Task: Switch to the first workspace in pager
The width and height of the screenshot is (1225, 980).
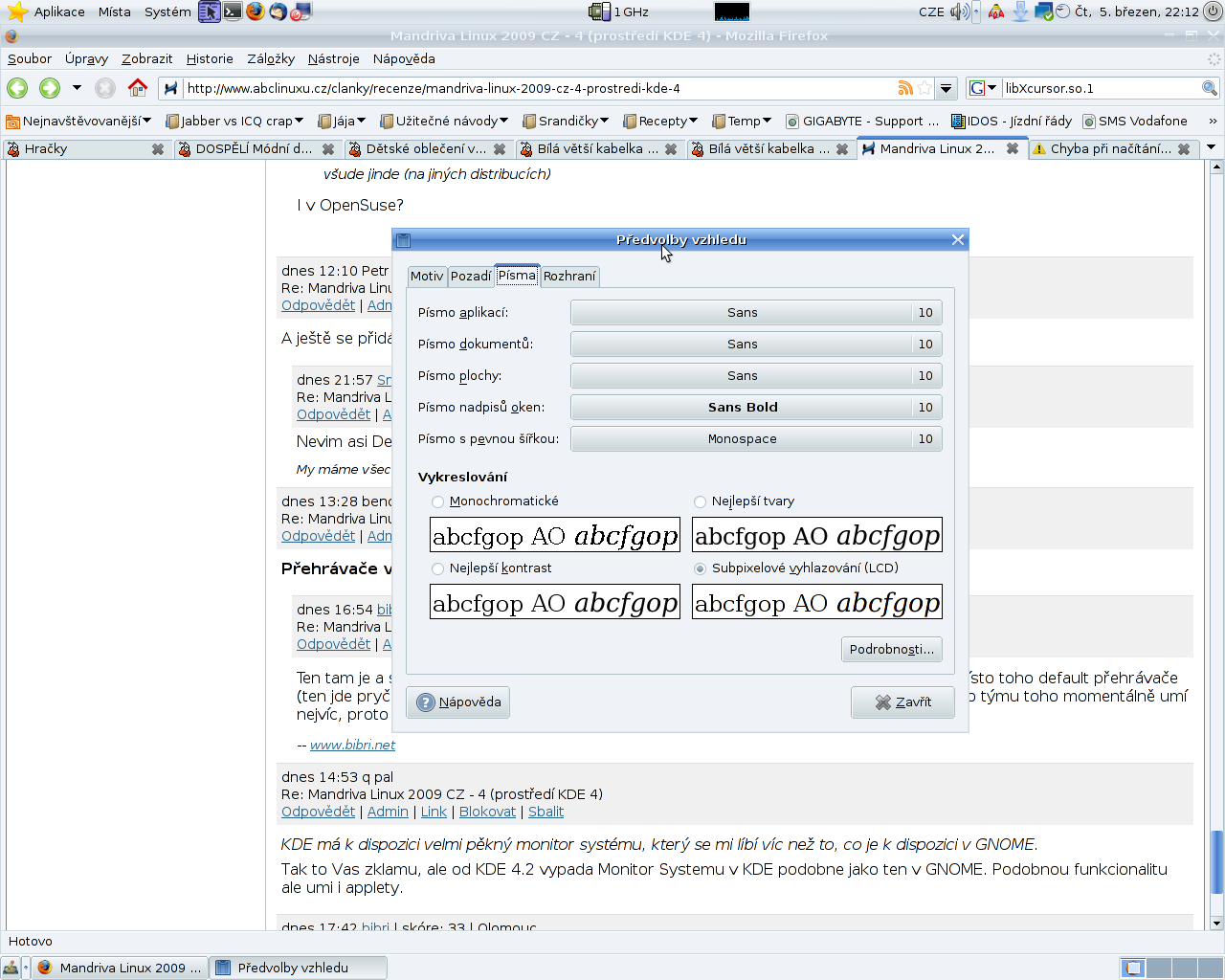Action: pyautogui.click(x=1133, y=968)
